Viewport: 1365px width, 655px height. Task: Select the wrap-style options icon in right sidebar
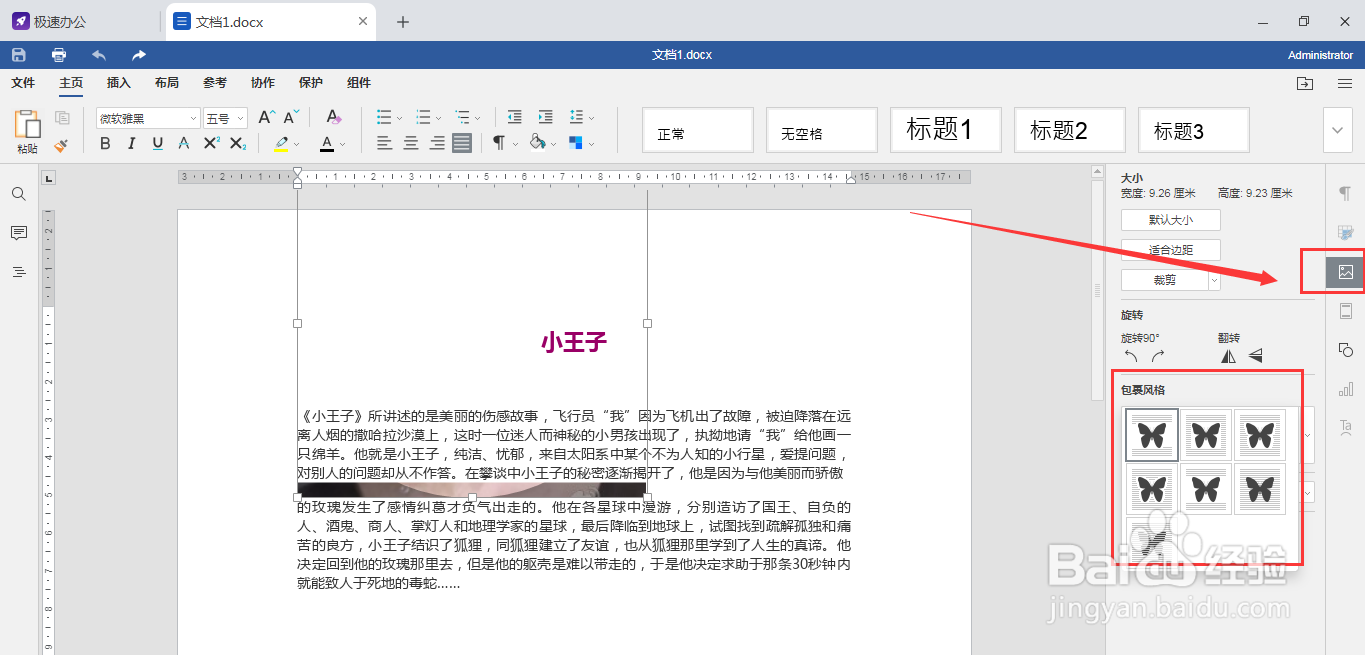point(1345,311)
